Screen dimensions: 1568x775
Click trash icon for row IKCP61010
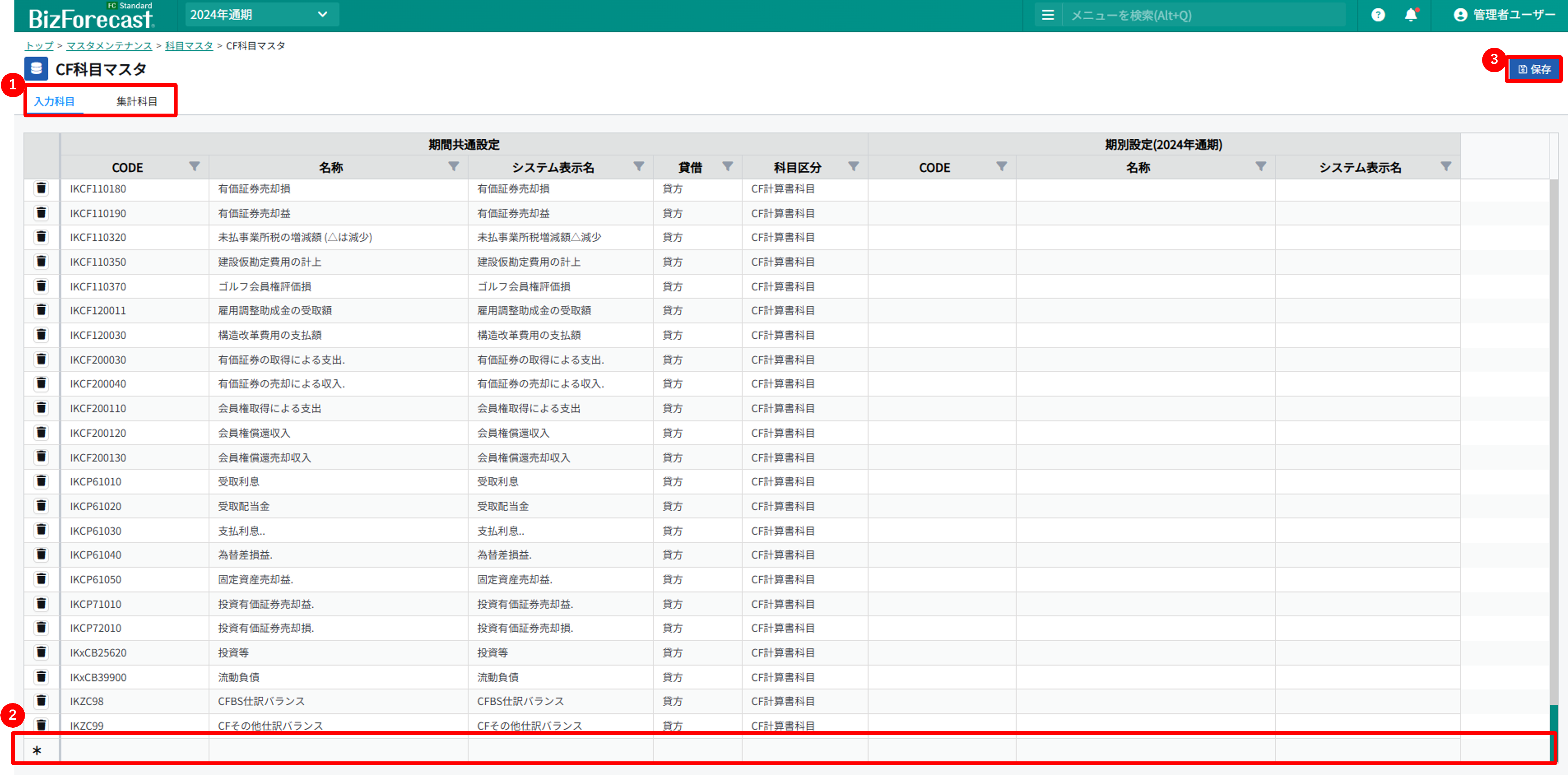pyautogui.click(x=41, y=481)
